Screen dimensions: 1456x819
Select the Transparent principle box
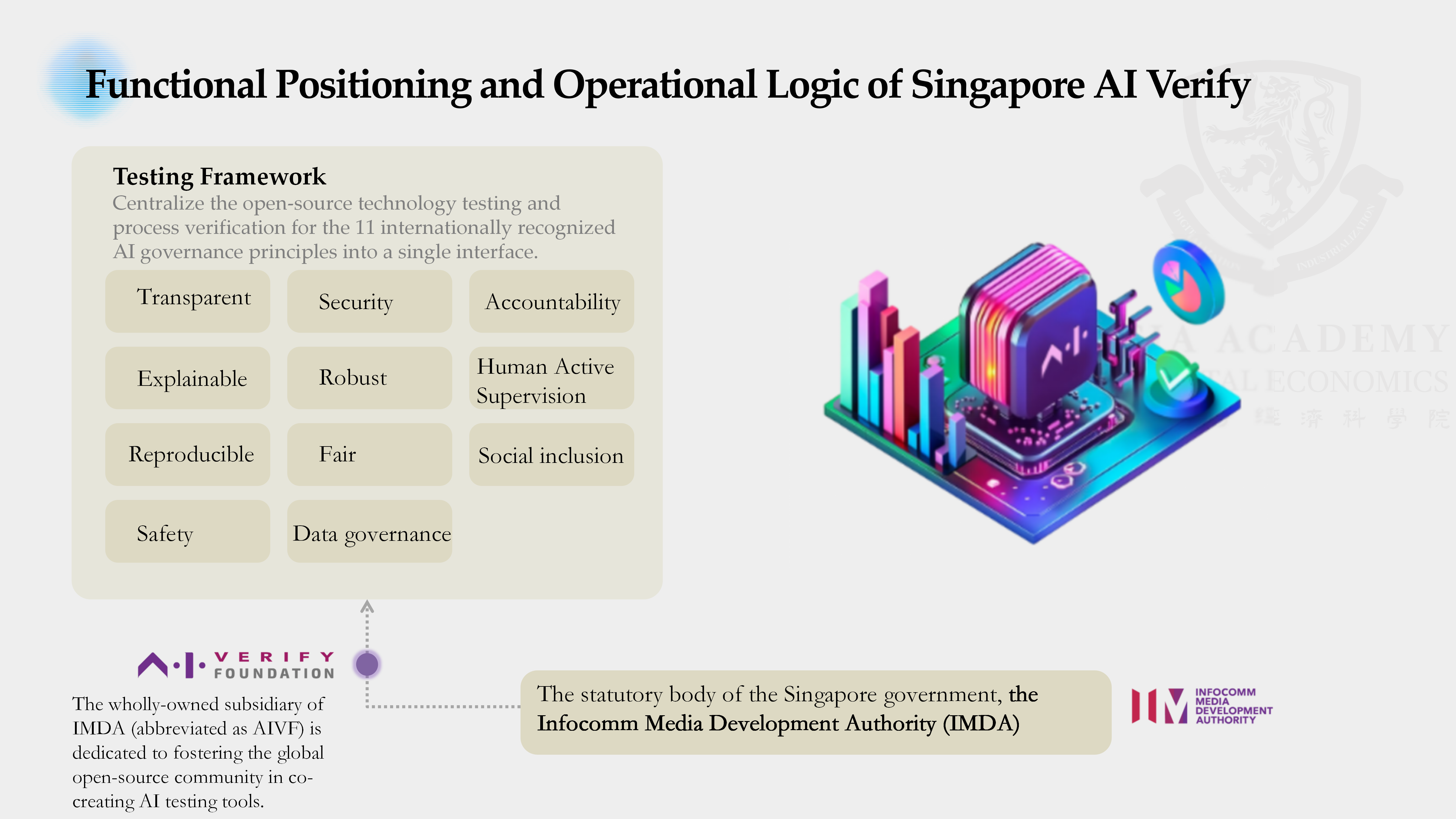(188, 301)
